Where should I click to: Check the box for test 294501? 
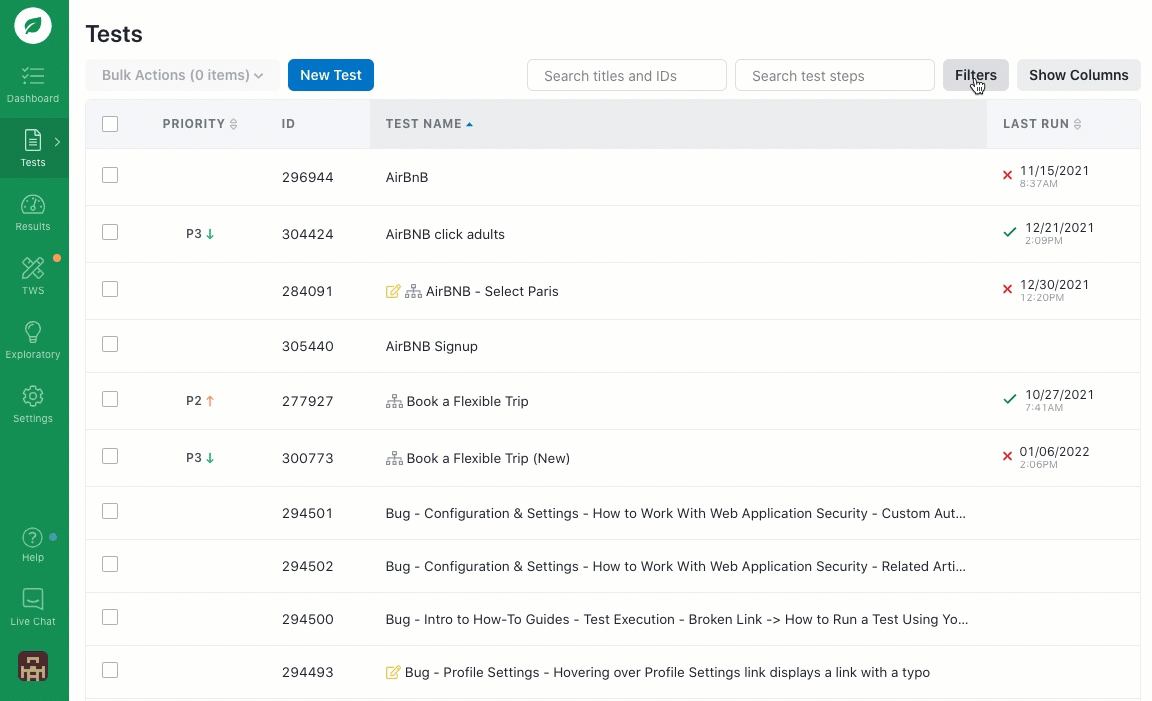110,511
